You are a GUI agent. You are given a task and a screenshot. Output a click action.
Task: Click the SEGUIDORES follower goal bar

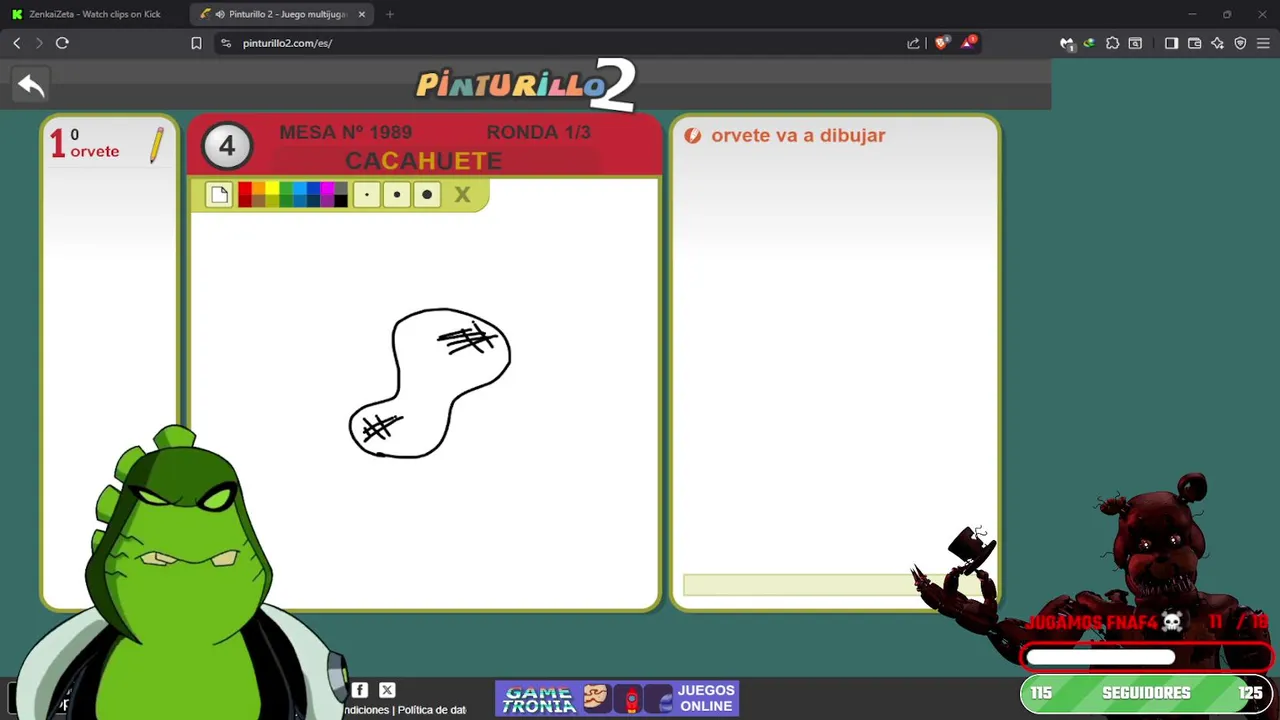coord(1146,693)
